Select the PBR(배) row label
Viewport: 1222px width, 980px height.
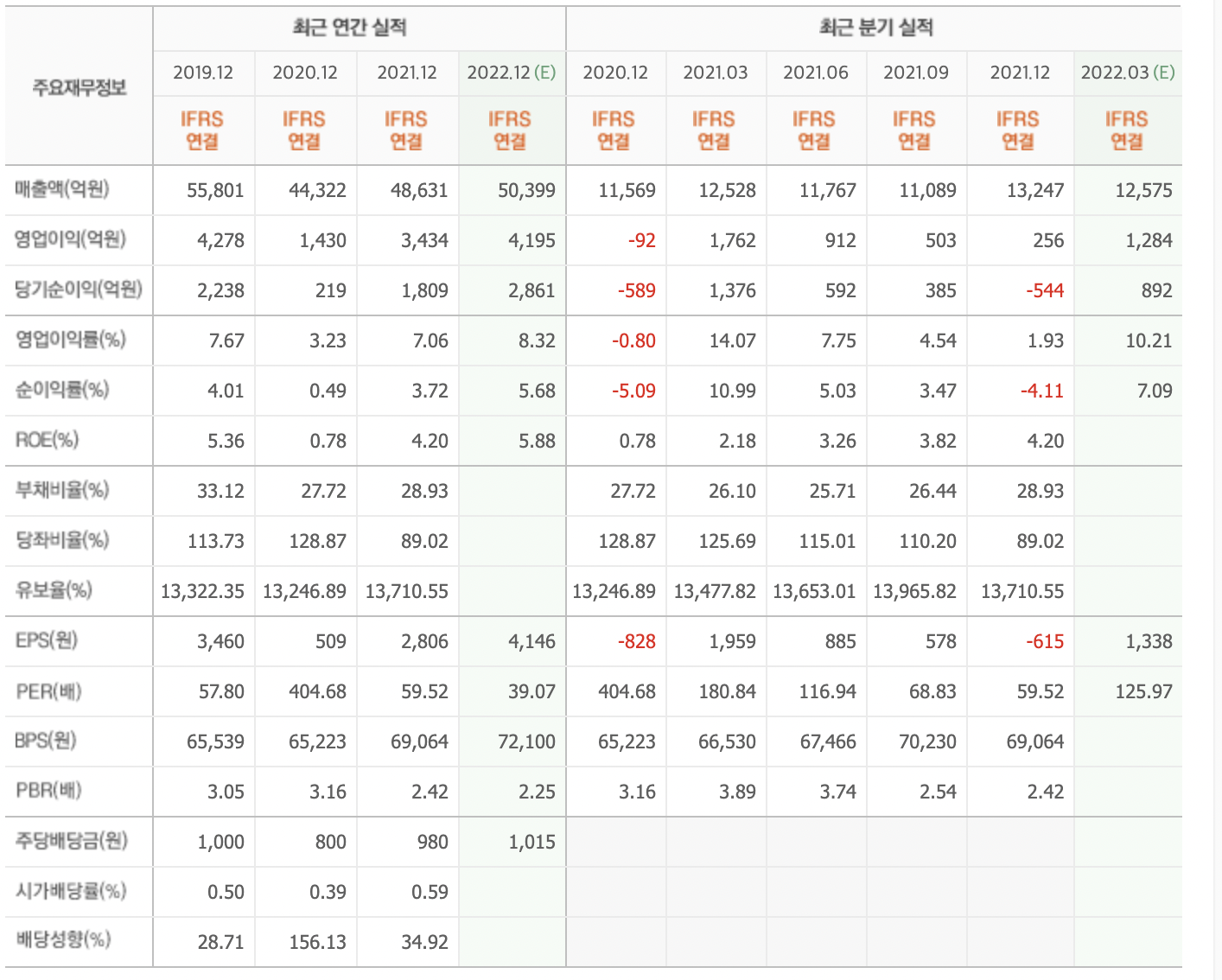pyautogui.click(x=48, y=791)
